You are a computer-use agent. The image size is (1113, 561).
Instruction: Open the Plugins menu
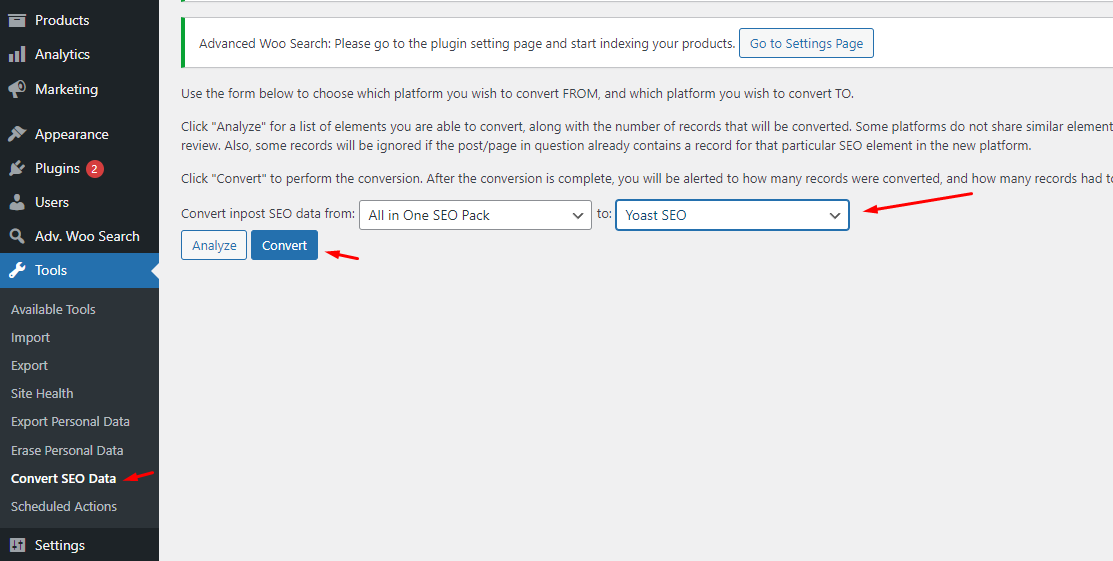80,168
